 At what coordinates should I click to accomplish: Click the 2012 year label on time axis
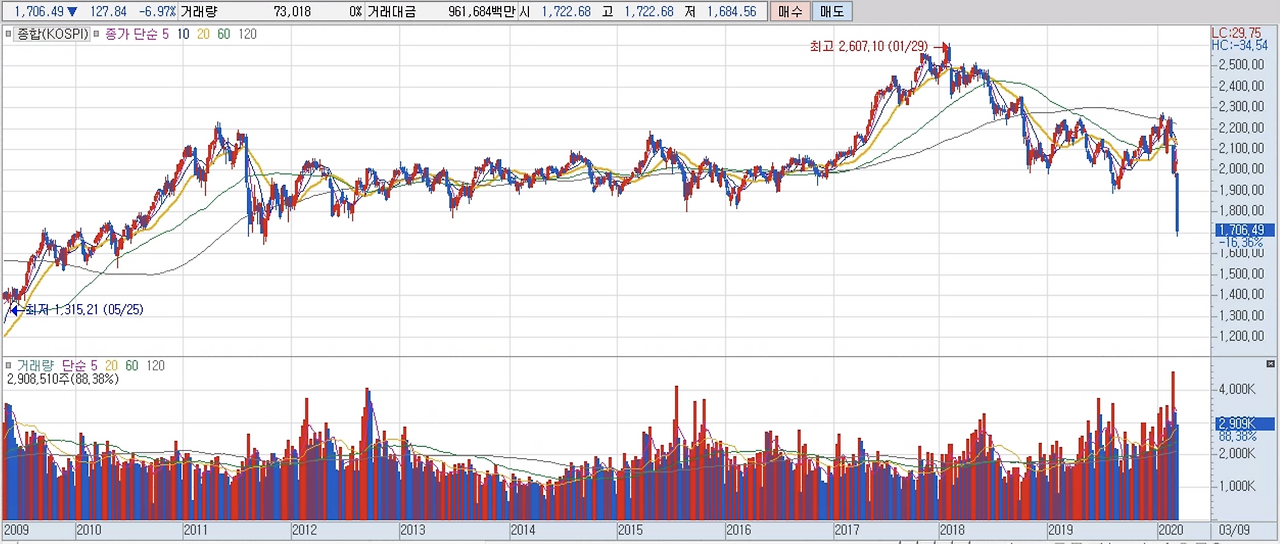(304, 529)
